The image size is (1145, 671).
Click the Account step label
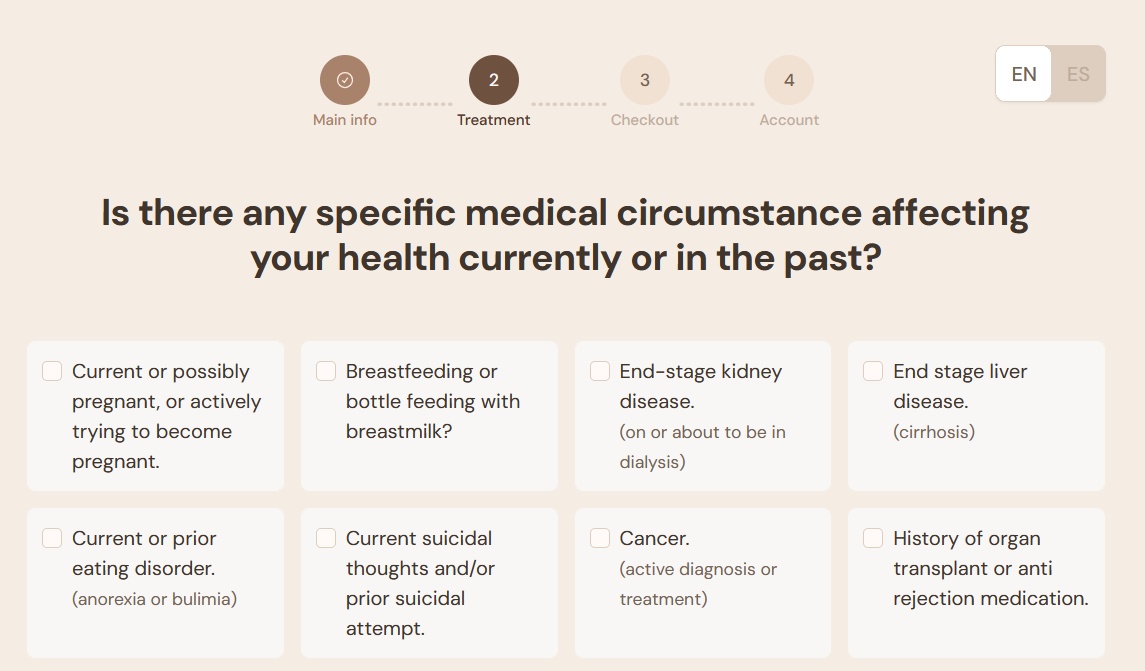789,120
